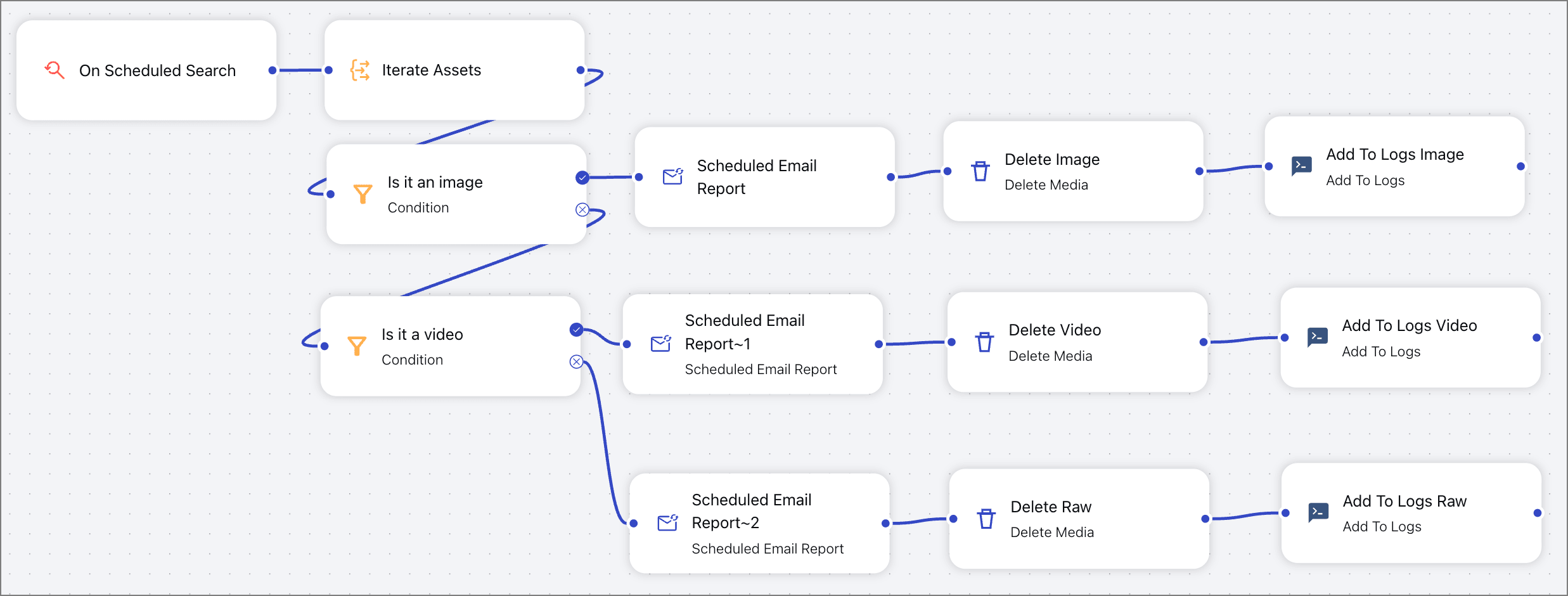Screen dimensions: 1568x596
Task: Click the output port of On Scheduled Search
Action: coord(273,70)
